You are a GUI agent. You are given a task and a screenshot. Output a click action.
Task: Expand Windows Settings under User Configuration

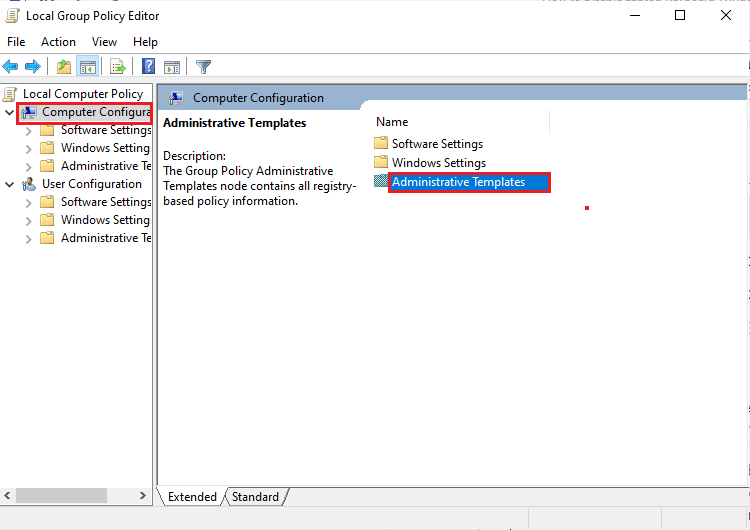(x=29, y=221)
